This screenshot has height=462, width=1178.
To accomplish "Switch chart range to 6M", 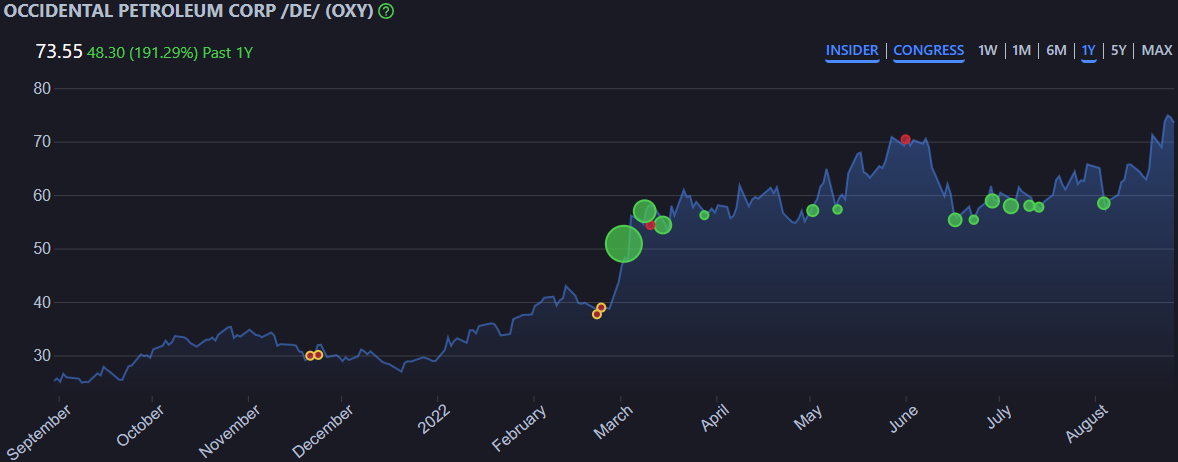I will pos(1056,50).
